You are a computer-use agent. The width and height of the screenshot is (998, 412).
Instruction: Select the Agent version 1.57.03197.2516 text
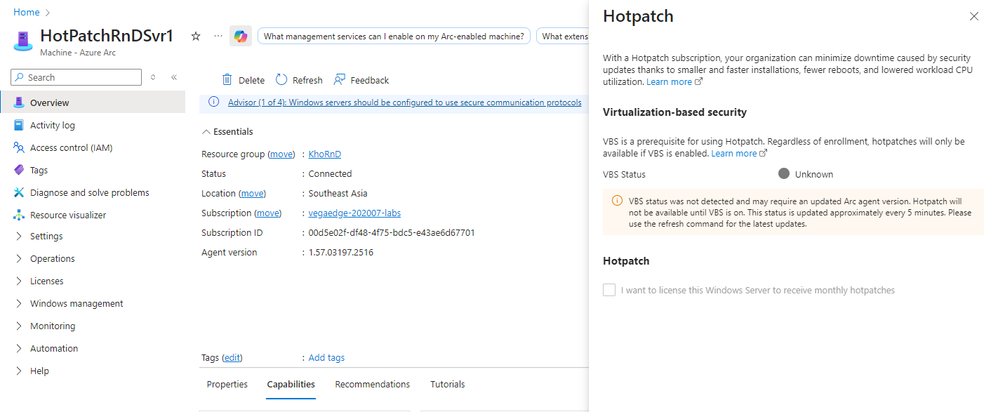click(x=341, y=252)
